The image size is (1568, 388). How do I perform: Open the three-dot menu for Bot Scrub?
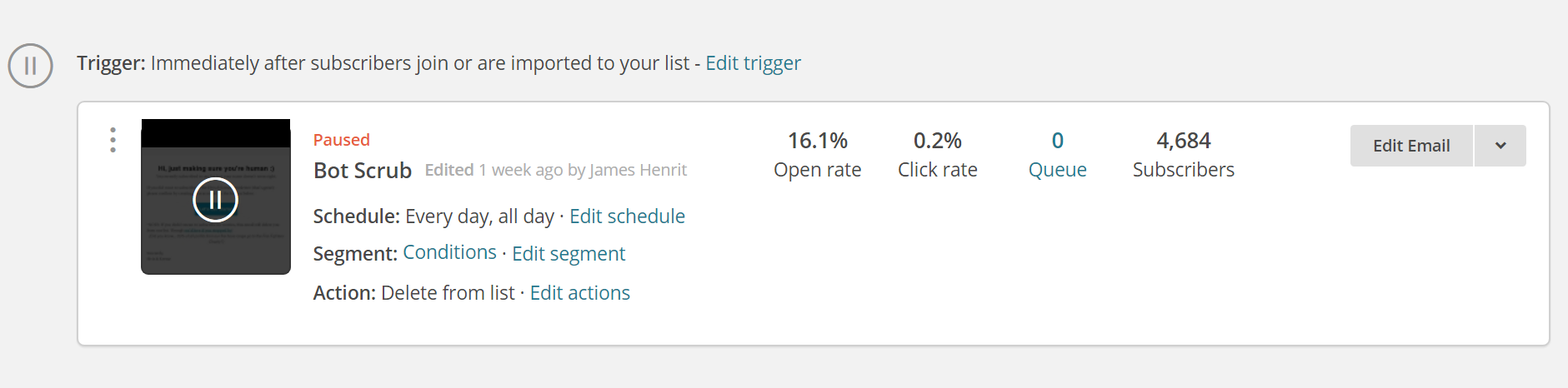(113, 140)
